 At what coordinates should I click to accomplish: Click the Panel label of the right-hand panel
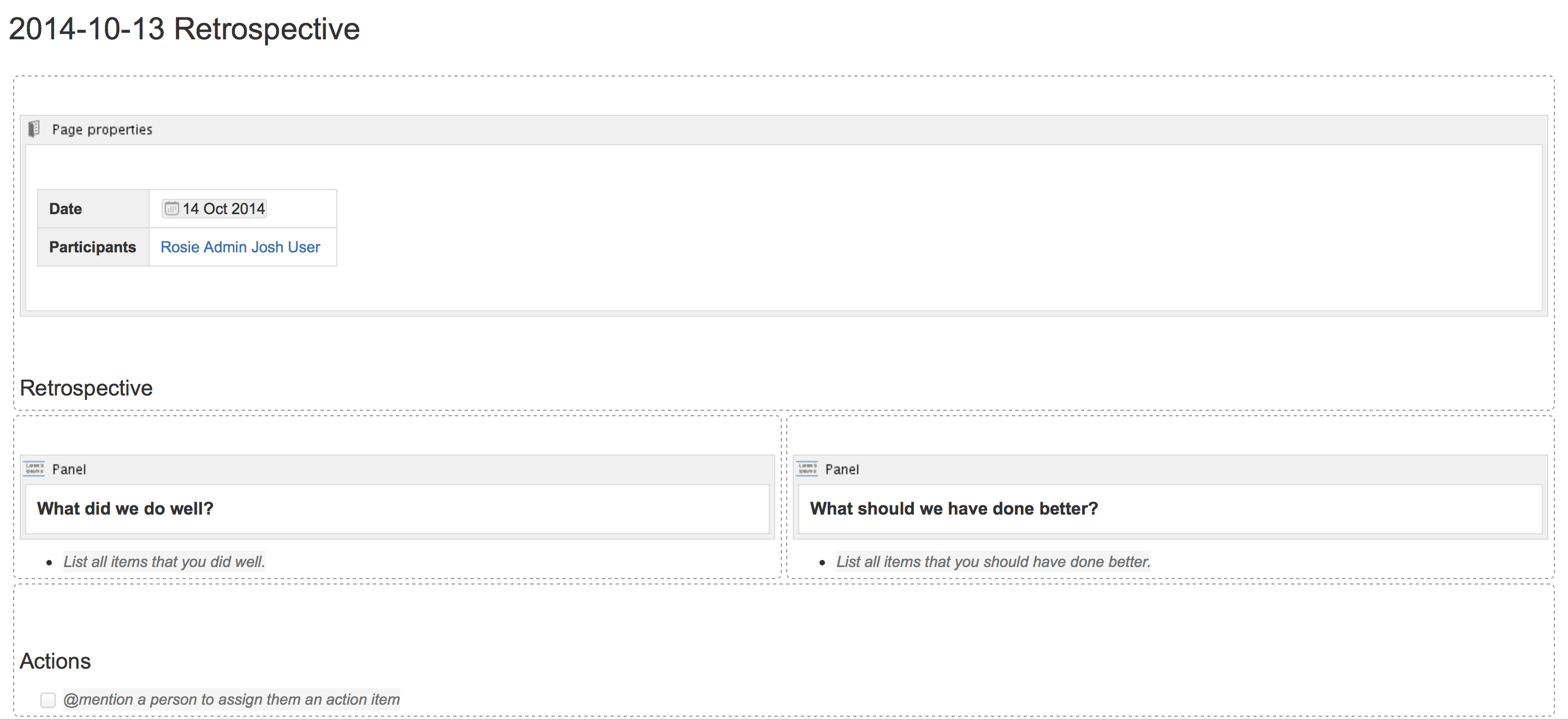coord(842,470)
